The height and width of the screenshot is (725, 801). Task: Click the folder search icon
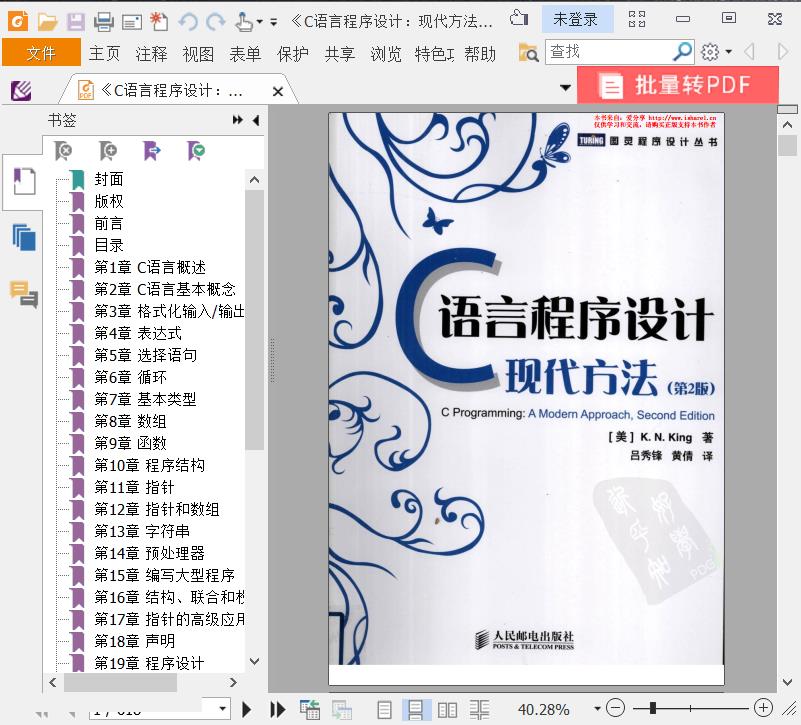pos(529,52)
